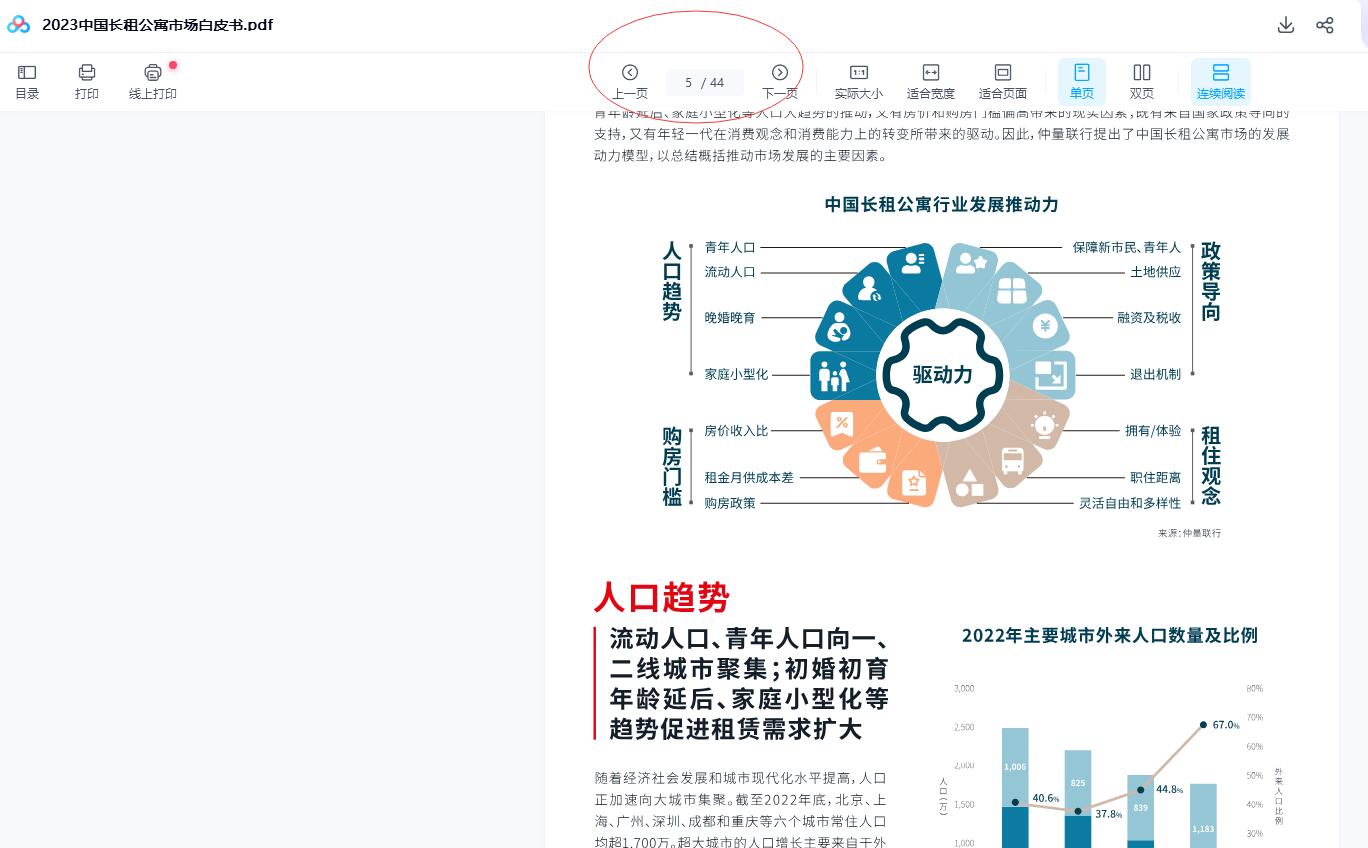Click the file title 2023中国长租公寓市场白皮书.pdf
The width and height of the screenshot is (1368, 848).
coord(157,25)
